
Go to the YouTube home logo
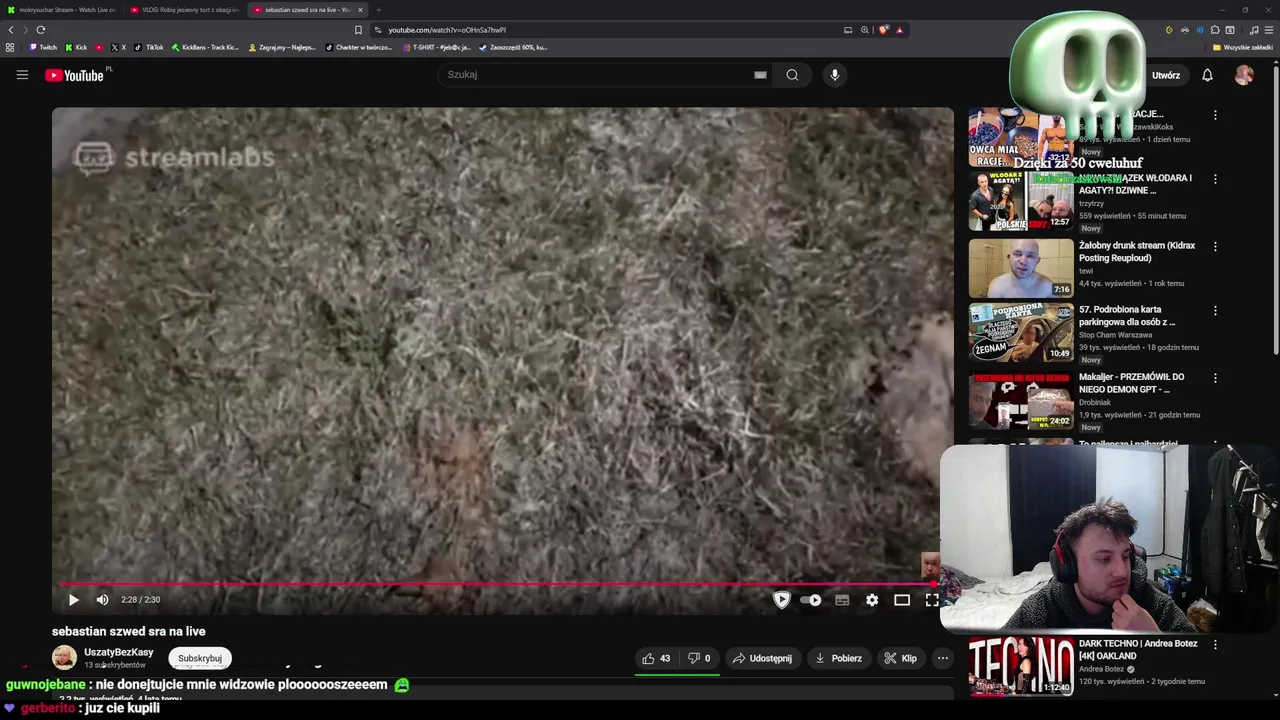(x=75, y=75)
